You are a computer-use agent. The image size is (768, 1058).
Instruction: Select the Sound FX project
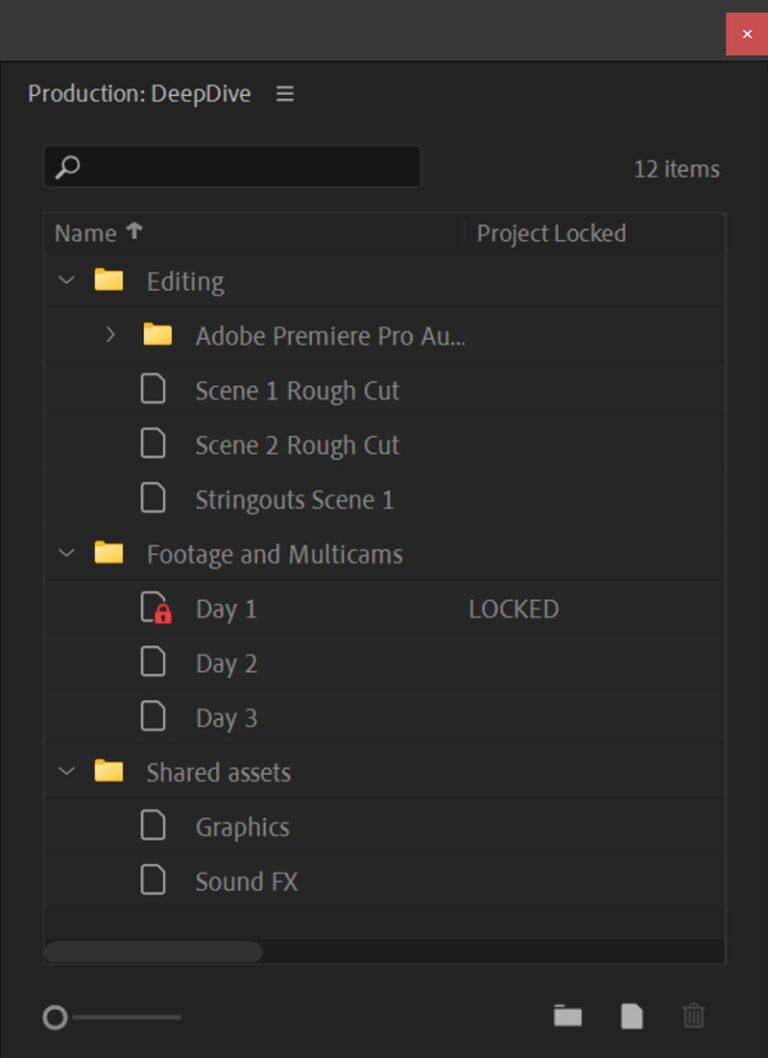[x=247, y=881]
